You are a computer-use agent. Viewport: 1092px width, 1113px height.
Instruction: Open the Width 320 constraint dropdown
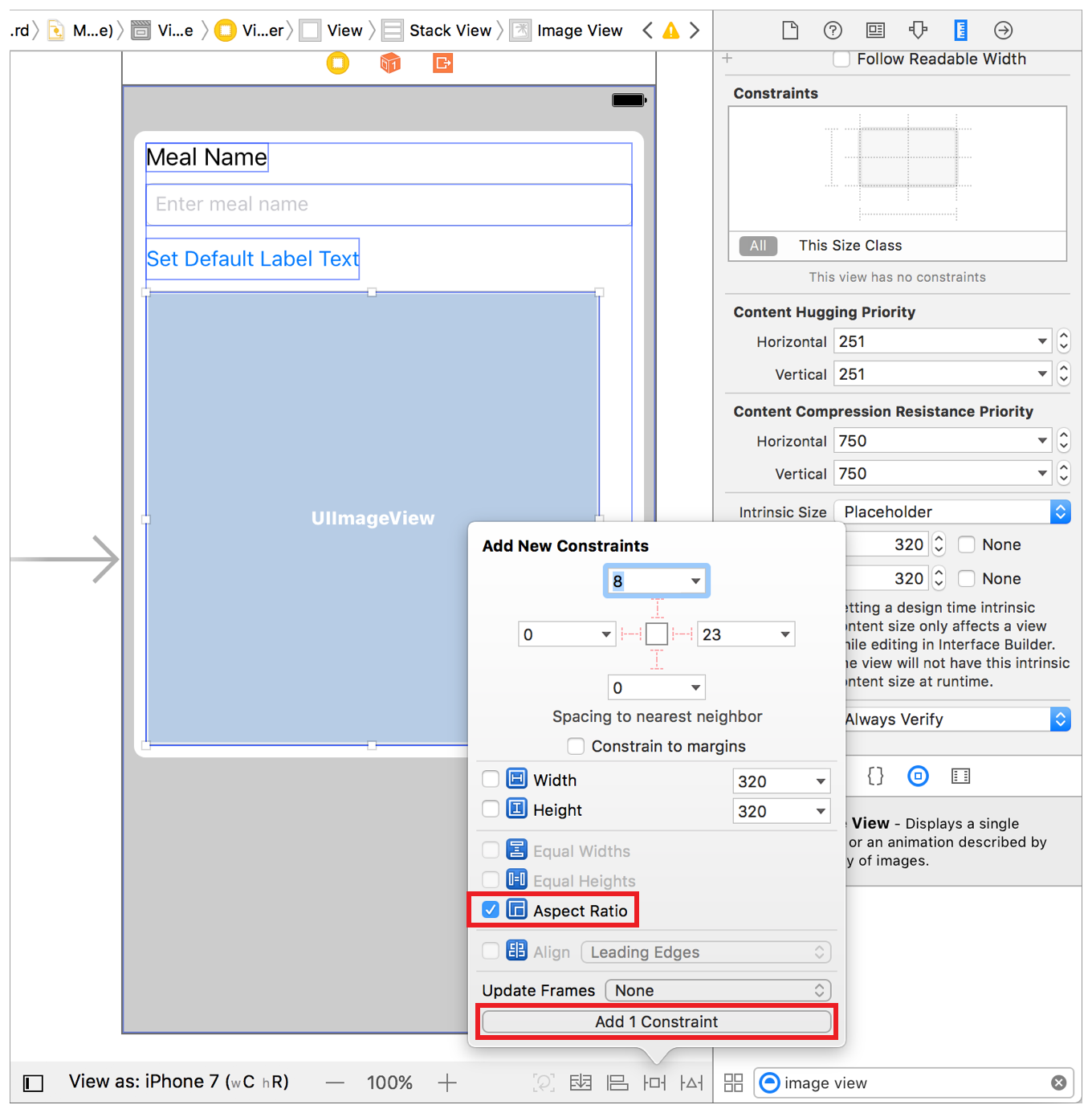coord(820,781)
